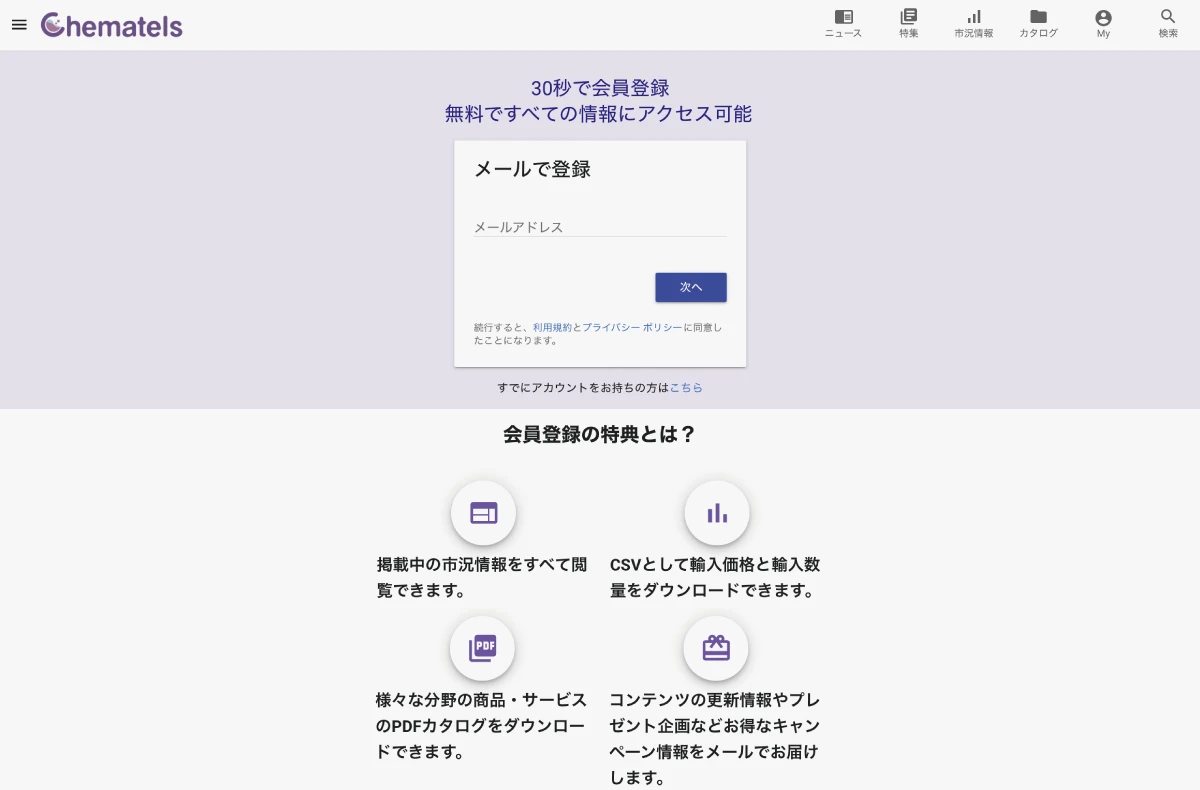Click the bar chart CSV download icon
Image resolution: width=1200 pixels, height=790 pixels.
717,513
